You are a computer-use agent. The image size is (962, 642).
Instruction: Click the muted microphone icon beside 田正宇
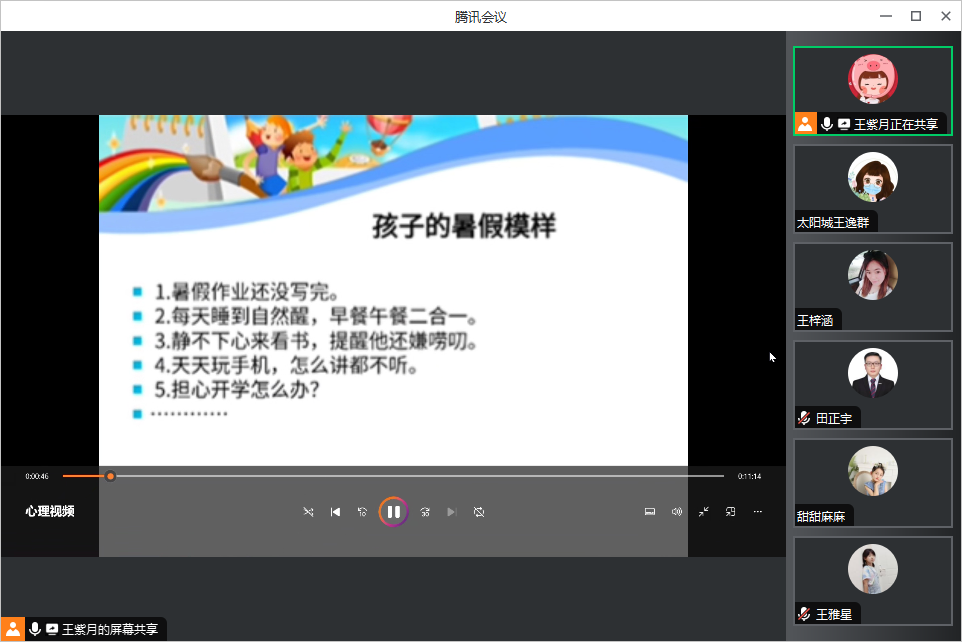804,418
